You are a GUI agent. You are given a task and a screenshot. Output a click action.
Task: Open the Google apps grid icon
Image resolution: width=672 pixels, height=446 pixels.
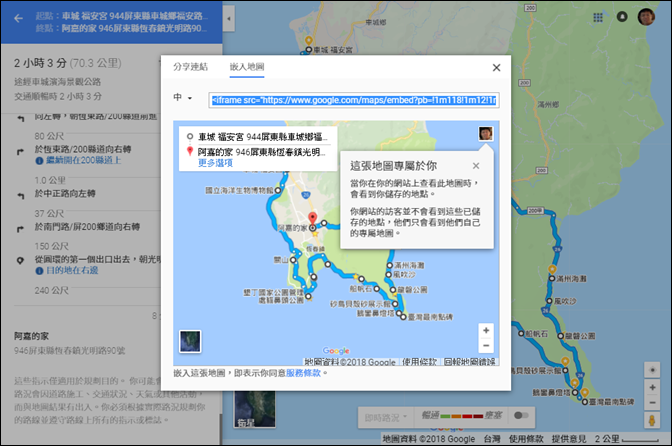[598, 18]
